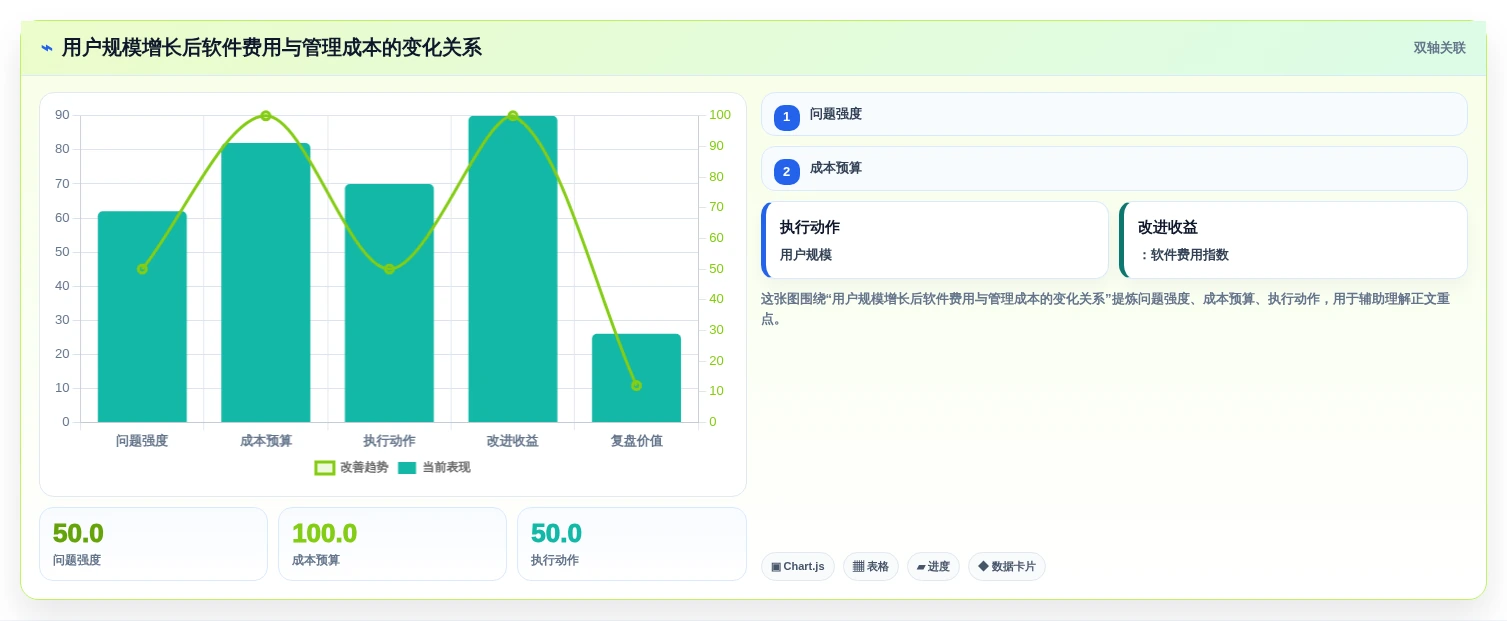Click the chart title 用户规模增长后软件费用与管理成本的变化关系
1507x621 pixels.
pos(272,48)
